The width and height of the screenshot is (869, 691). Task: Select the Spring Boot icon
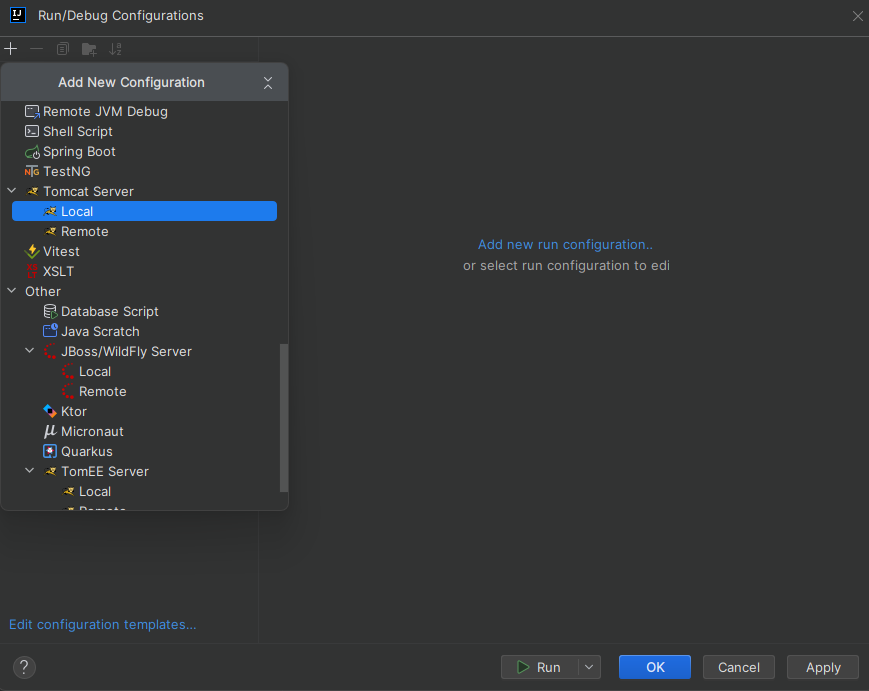pos(32,152)
